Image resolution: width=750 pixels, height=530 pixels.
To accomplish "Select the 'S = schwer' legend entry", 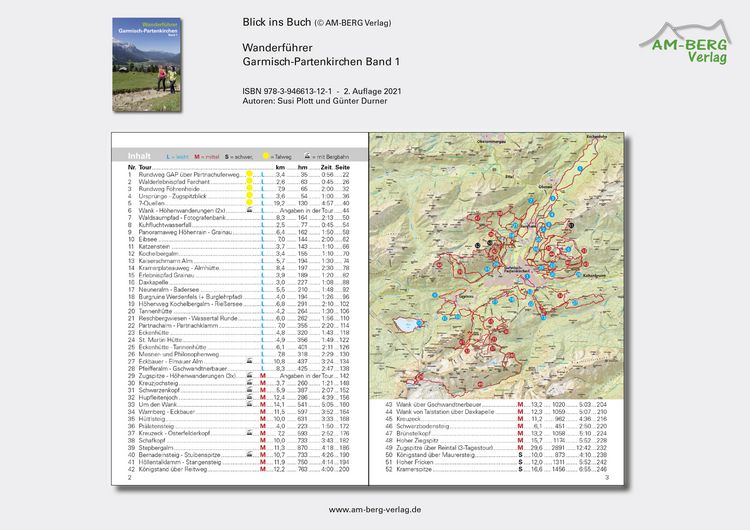I will (x=239, y=156).
